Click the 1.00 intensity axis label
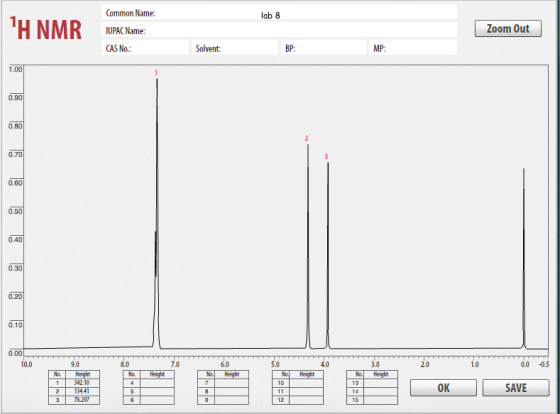The width and height of the screenshot is (560, 414). (x=15, y=69)
